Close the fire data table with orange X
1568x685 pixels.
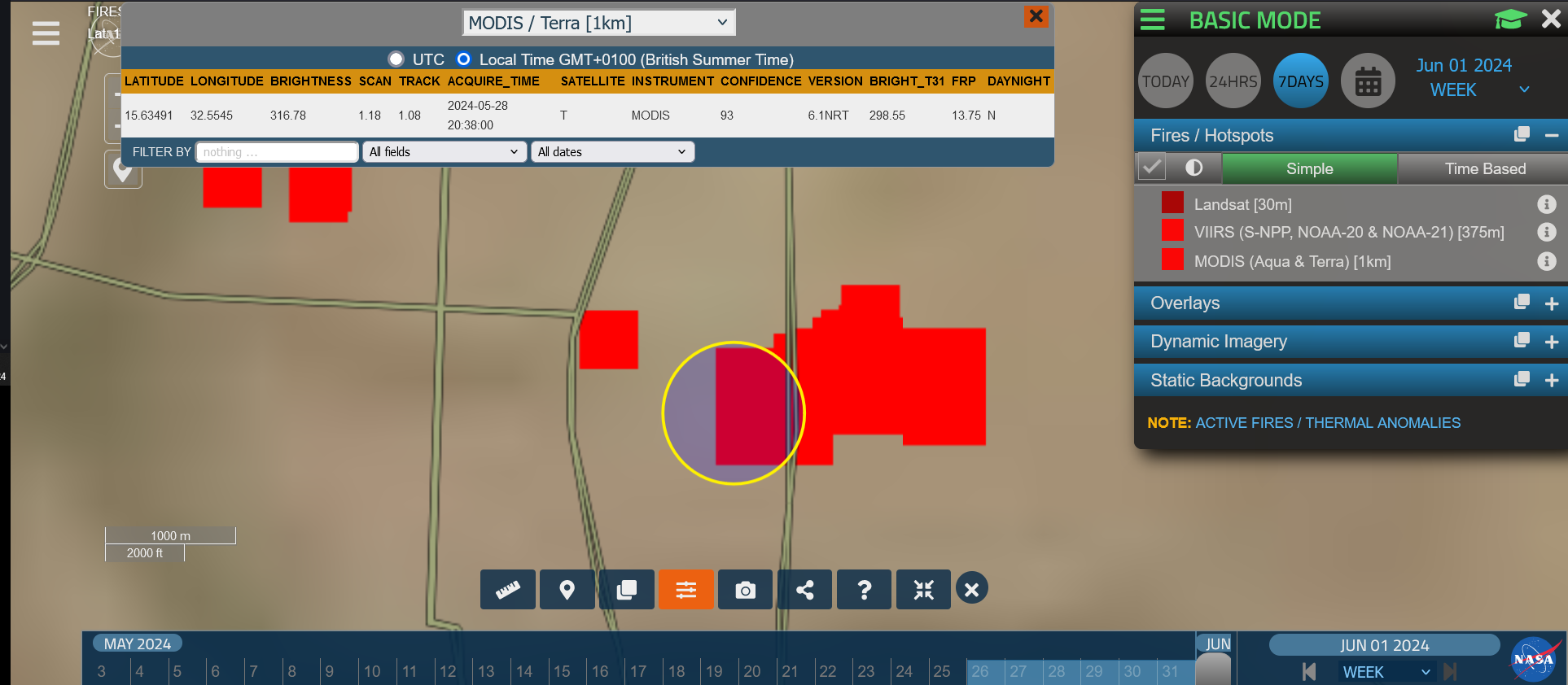(x=1036, y=15)
